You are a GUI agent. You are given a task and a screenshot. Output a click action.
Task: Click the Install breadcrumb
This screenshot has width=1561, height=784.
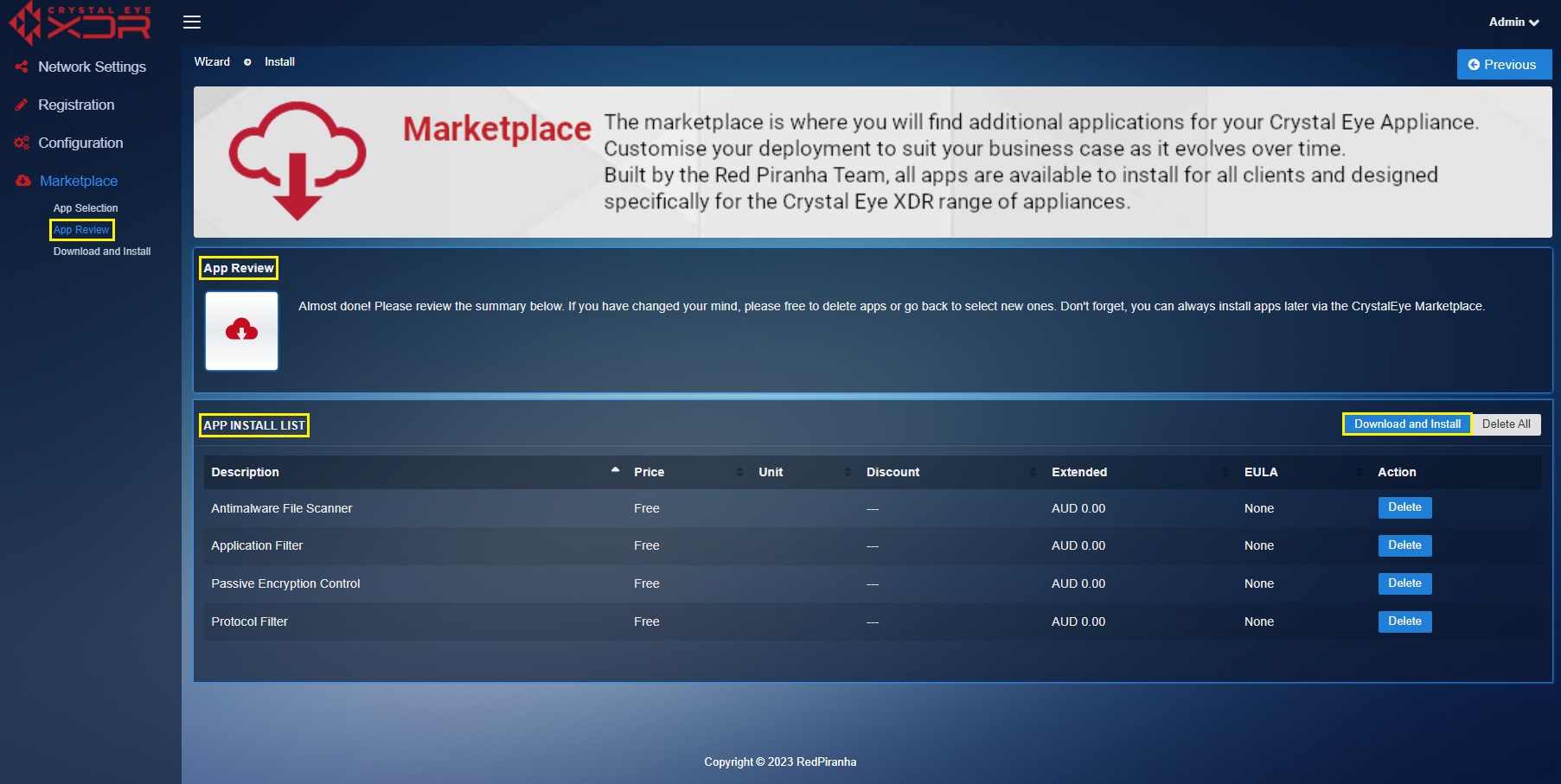pyautogui.click(x=279, y=62)
